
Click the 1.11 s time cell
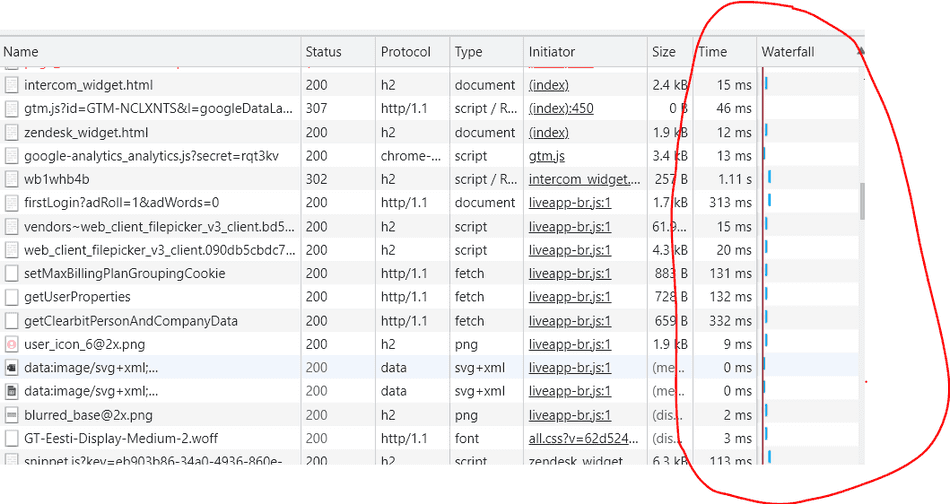(x=735, y=179)
